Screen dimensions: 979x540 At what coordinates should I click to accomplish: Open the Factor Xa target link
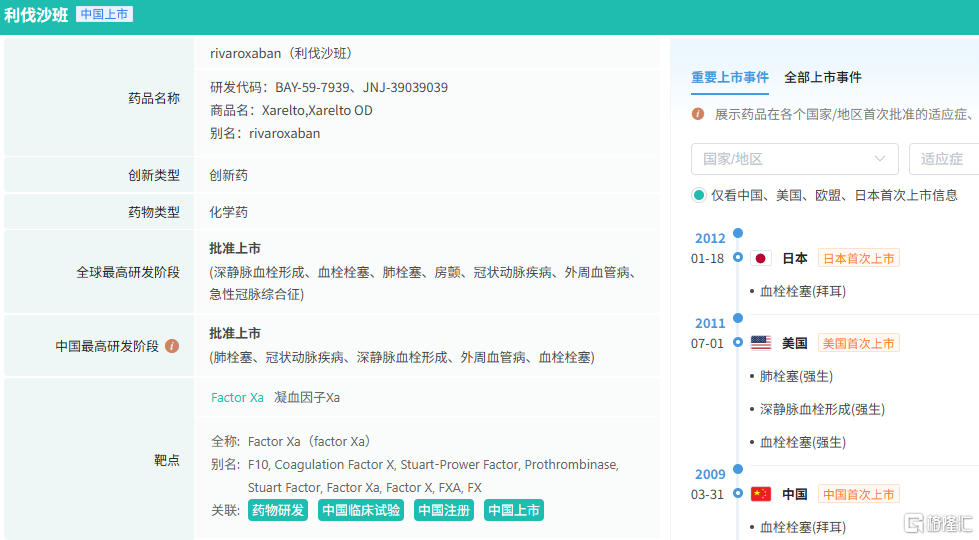point(237,398)
